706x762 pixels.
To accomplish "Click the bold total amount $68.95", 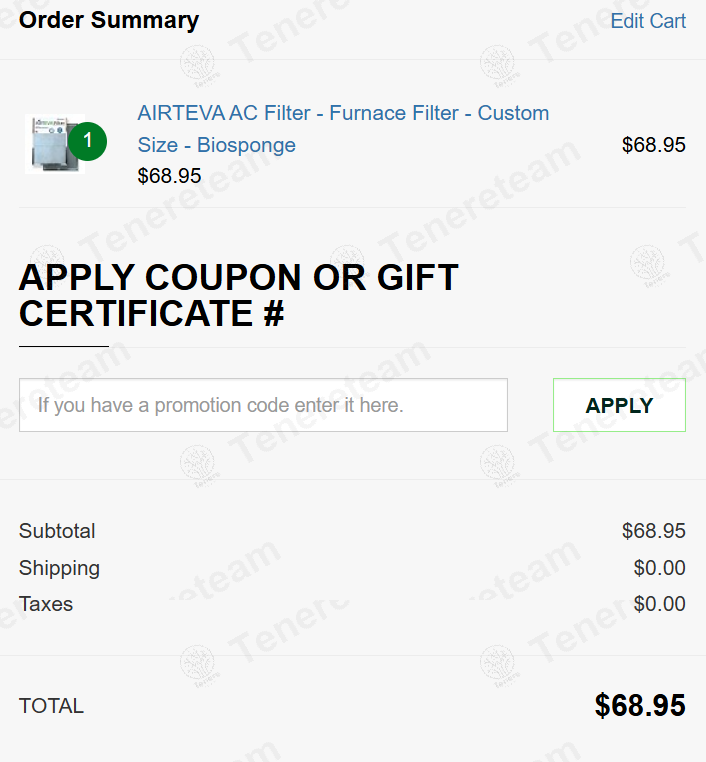I will tap(640, 706).
